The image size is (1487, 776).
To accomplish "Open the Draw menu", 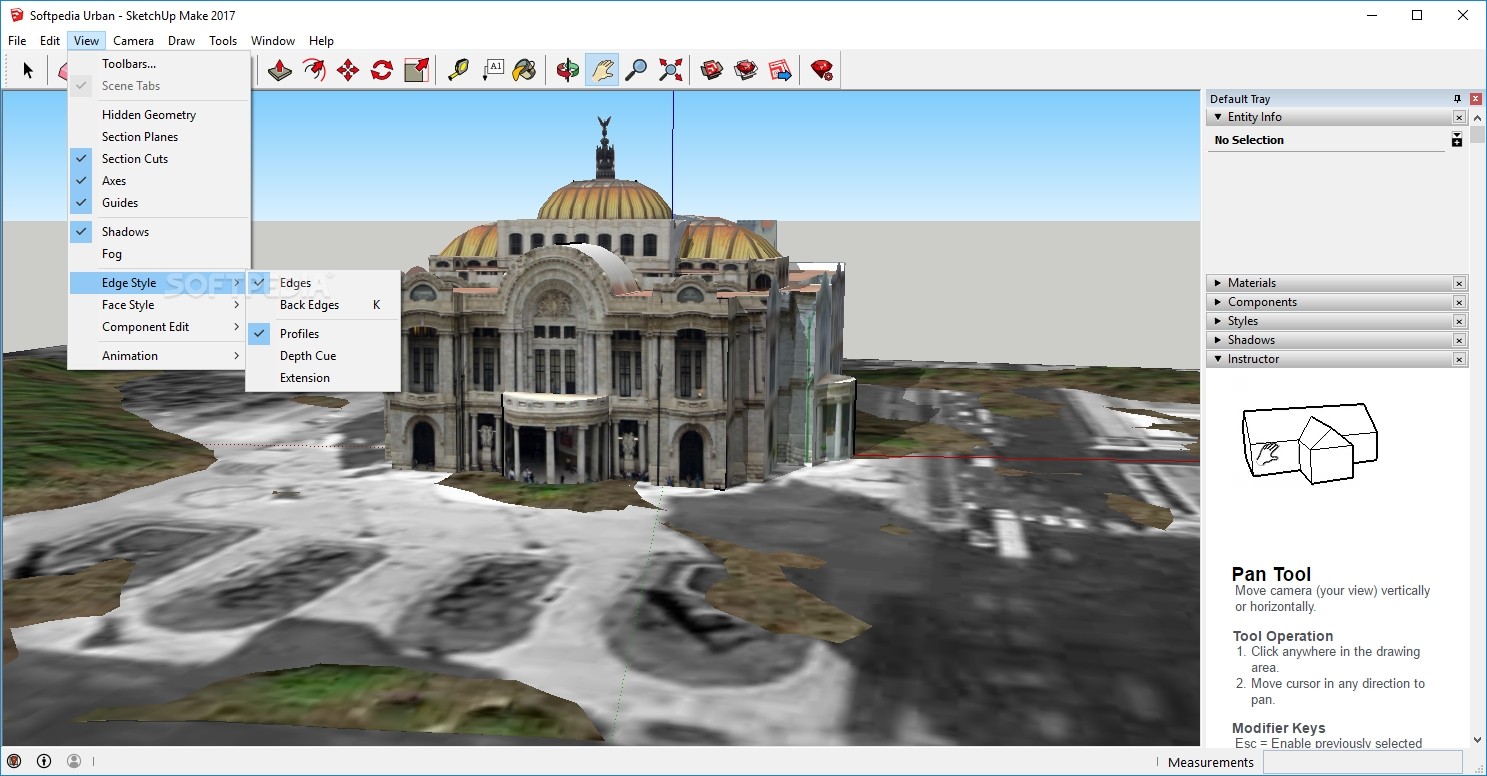I will click(x=181, y=41).
